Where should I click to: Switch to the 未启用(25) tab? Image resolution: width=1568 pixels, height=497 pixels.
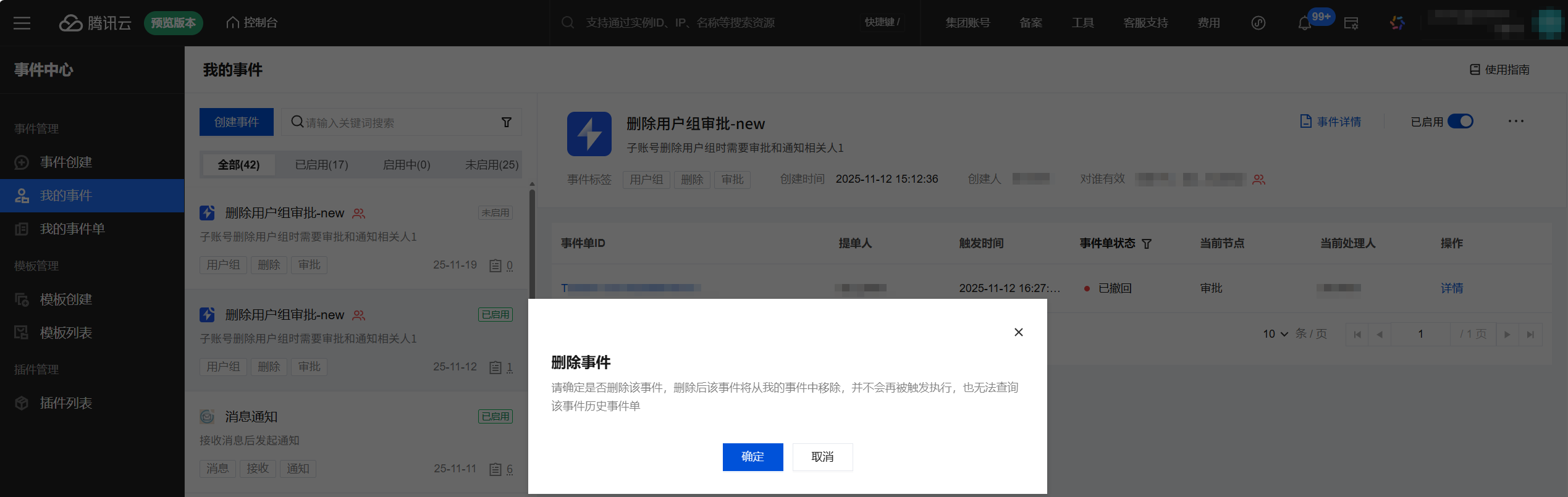pos(492,165)
